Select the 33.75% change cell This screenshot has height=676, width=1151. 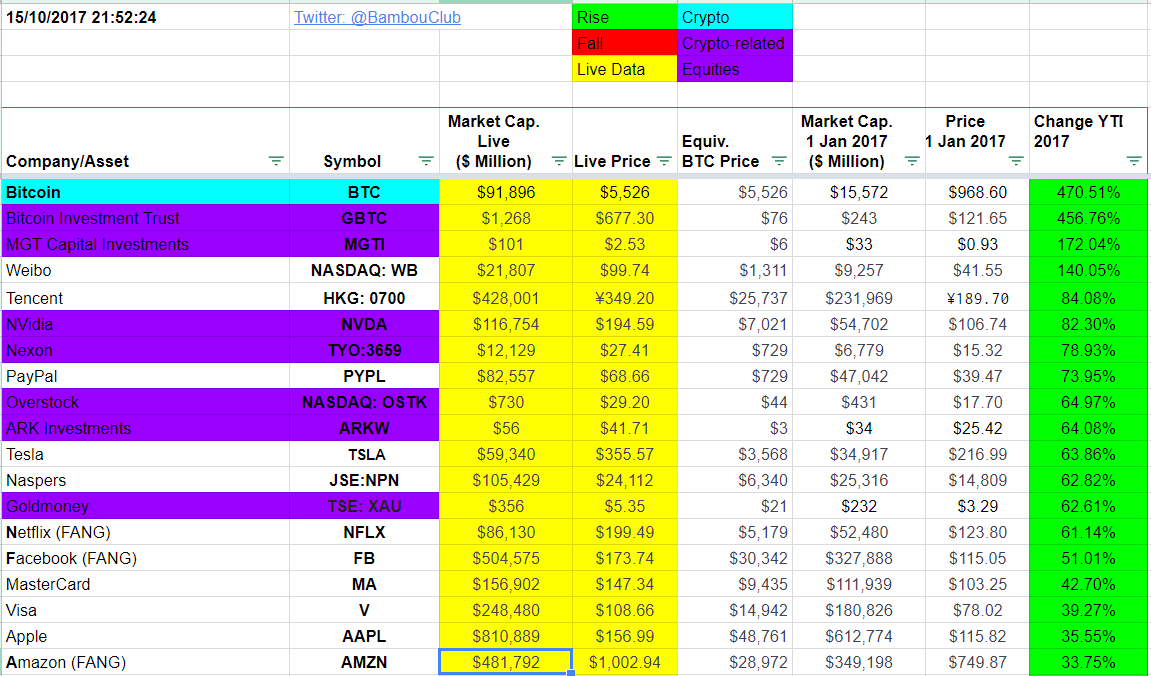coord(1090,663)
